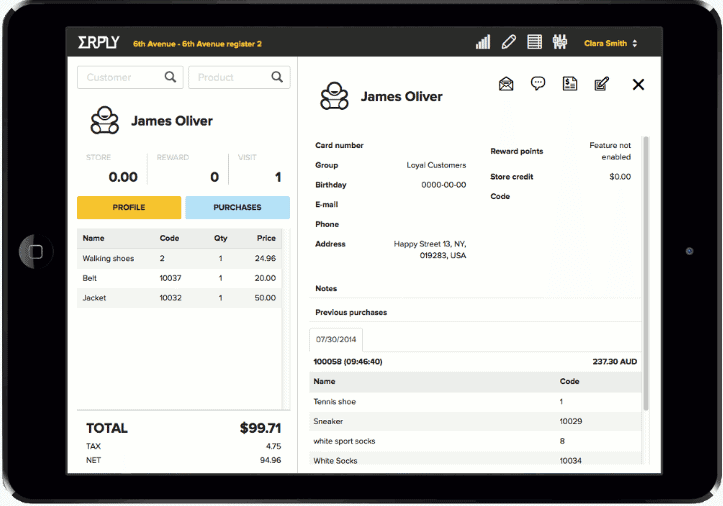Click the detail panel vertical scrollbar
Screen dimensions: 723x506
[x=646, y=272]
